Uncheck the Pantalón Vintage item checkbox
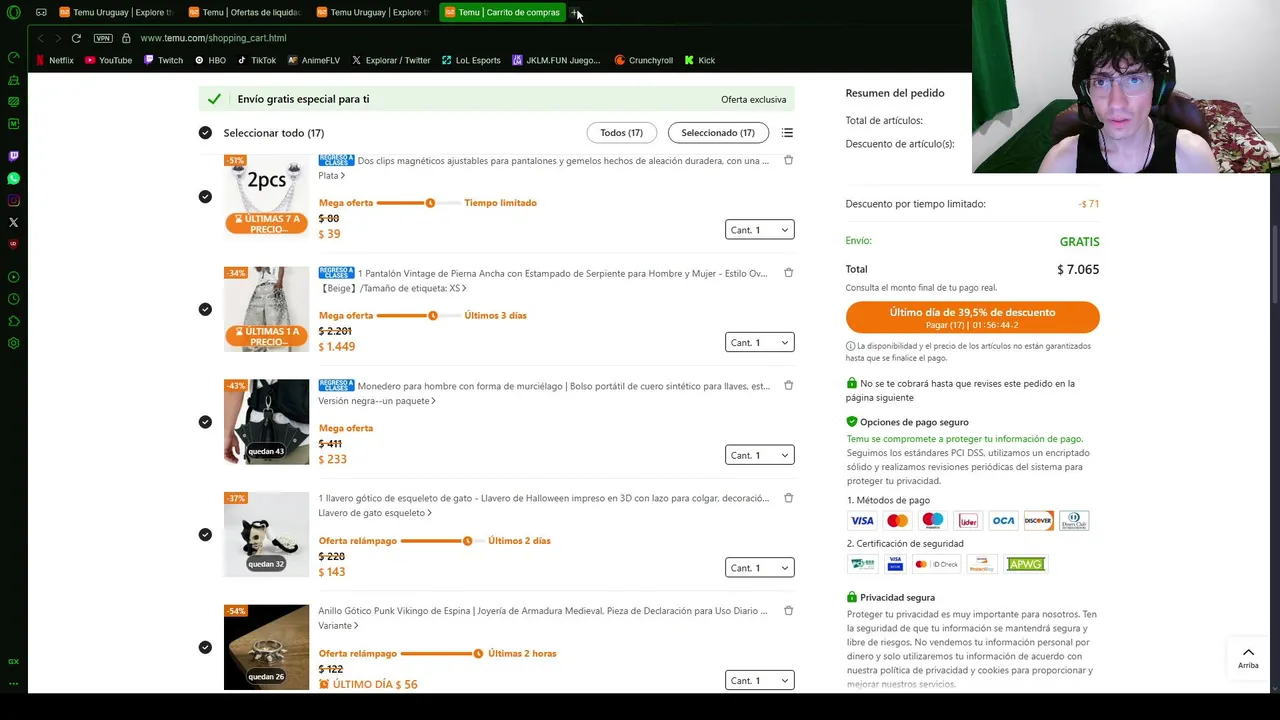The image size is (1280, 720). coord(205,309)
